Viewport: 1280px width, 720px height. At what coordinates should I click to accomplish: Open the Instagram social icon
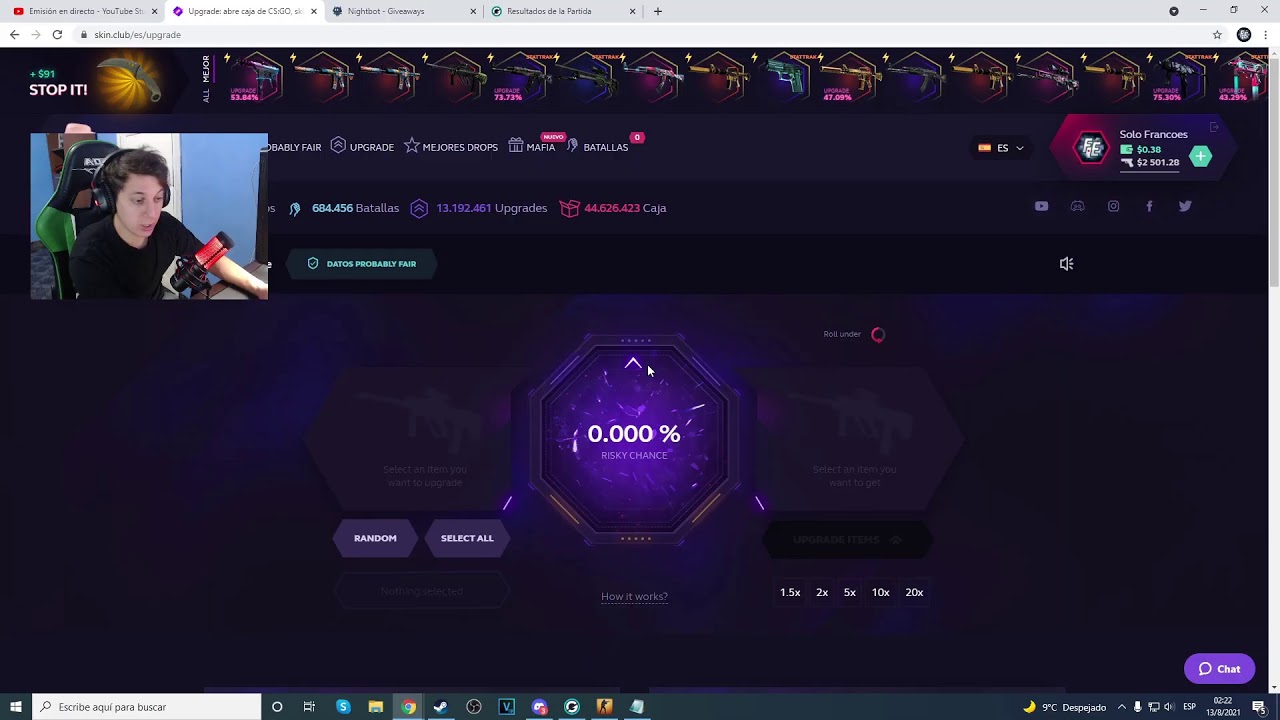point(1113,206)
